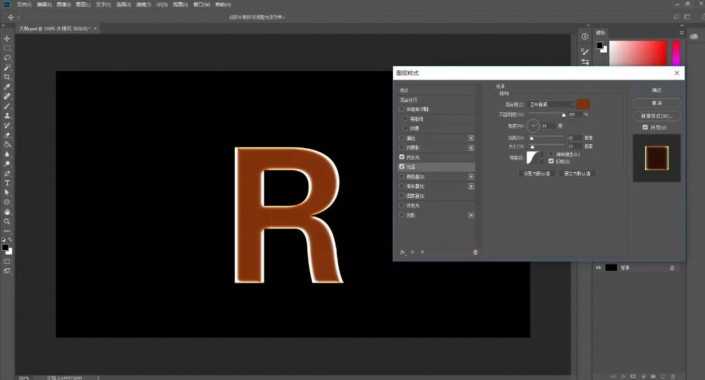Select the Satin row in the styles list
Screen dimensions: 705x380
tap(437, 167)
